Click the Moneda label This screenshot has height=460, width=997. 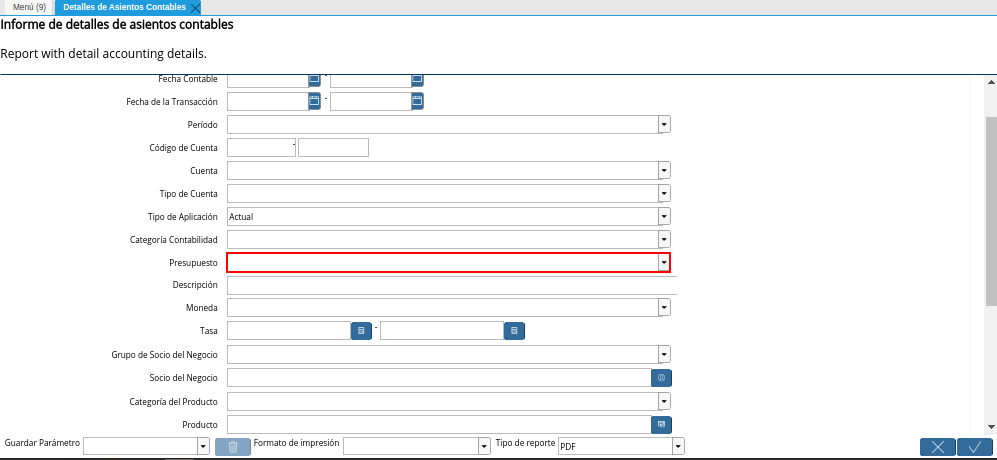pos(202,308)
